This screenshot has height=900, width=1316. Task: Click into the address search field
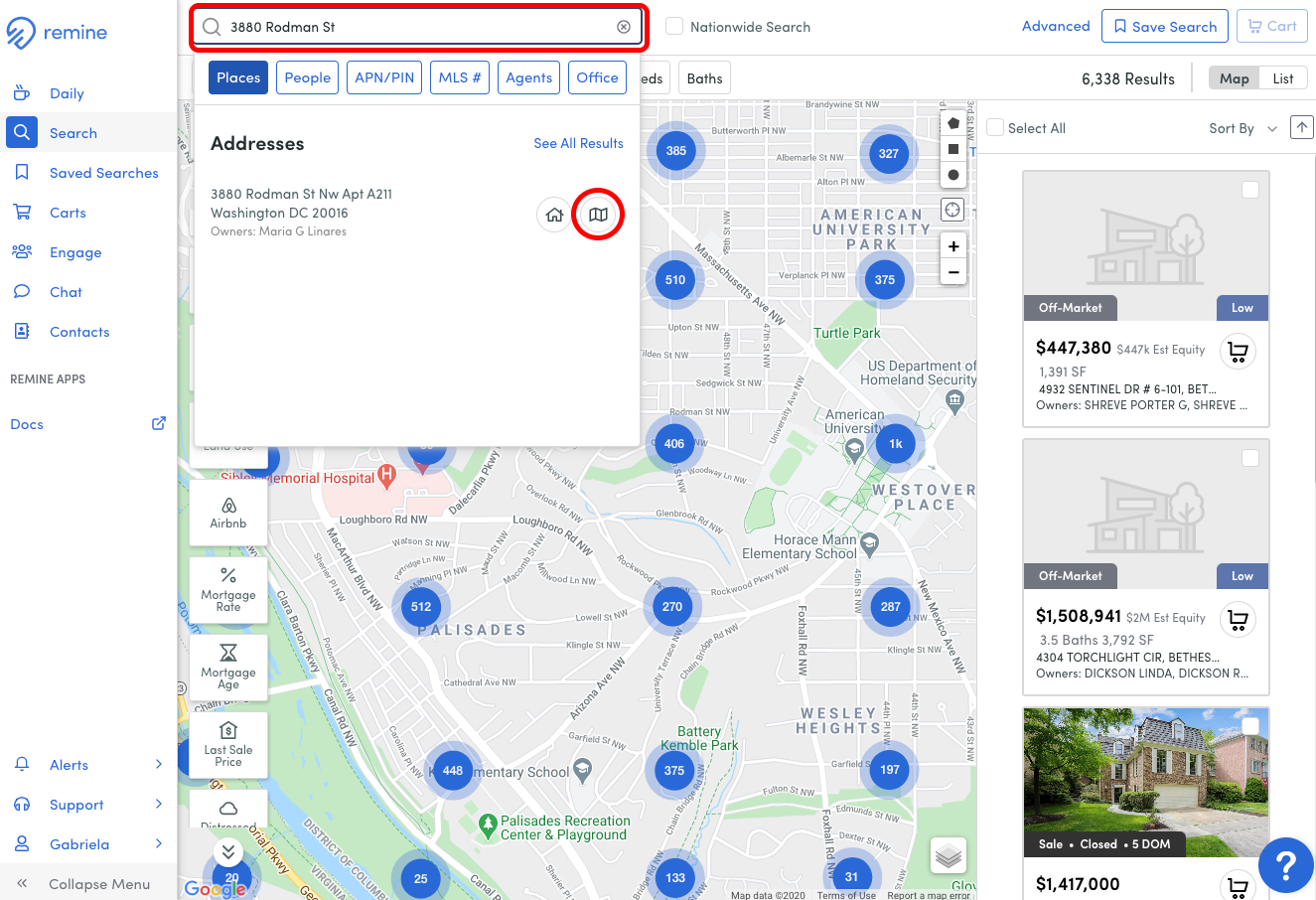pos(419,27)
